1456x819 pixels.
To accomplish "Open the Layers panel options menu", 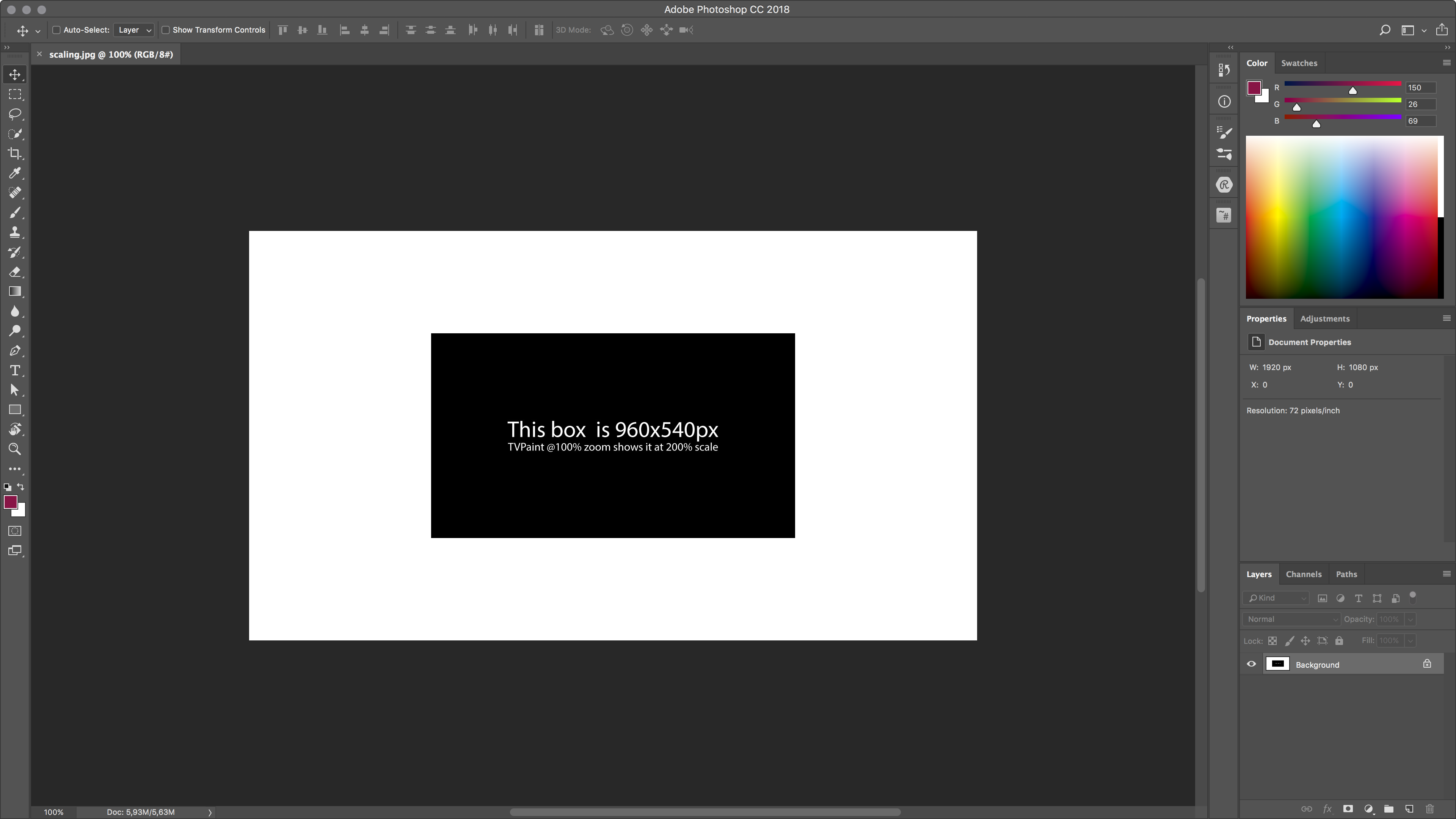I will [x=1447, y=574].
